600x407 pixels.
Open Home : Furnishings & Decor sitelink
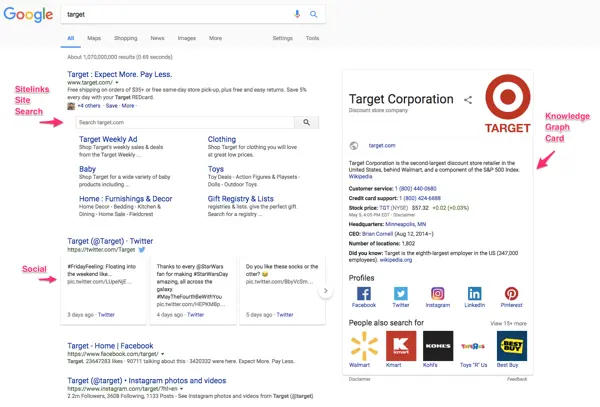(126, 199)
